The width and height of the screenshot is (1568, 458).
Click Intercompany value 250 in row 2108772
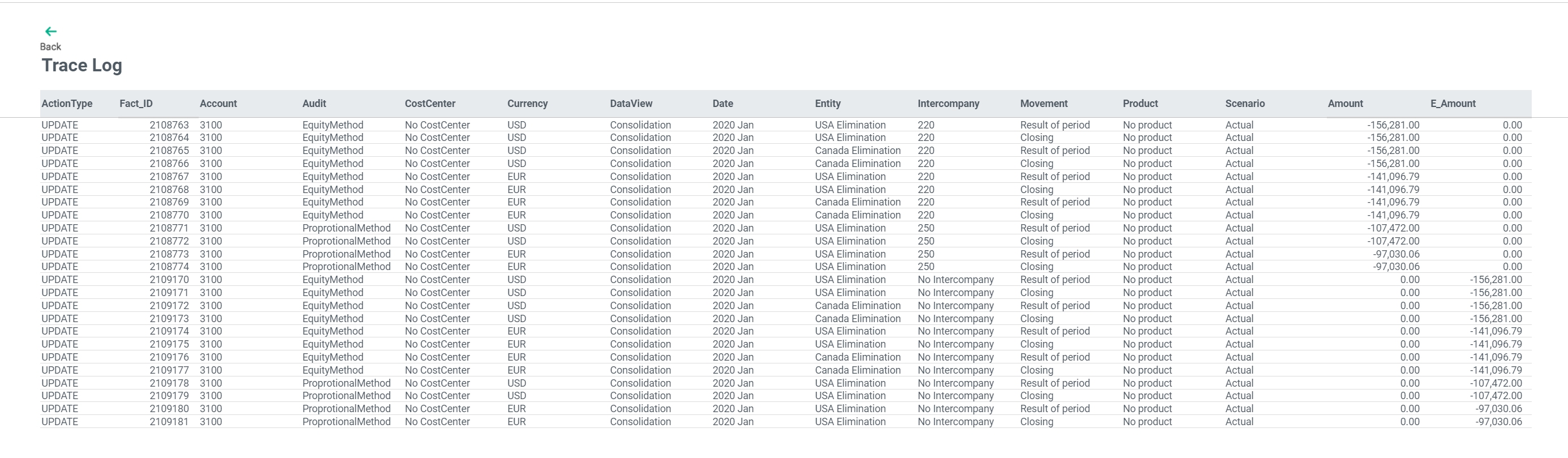(x=926, y=241)
